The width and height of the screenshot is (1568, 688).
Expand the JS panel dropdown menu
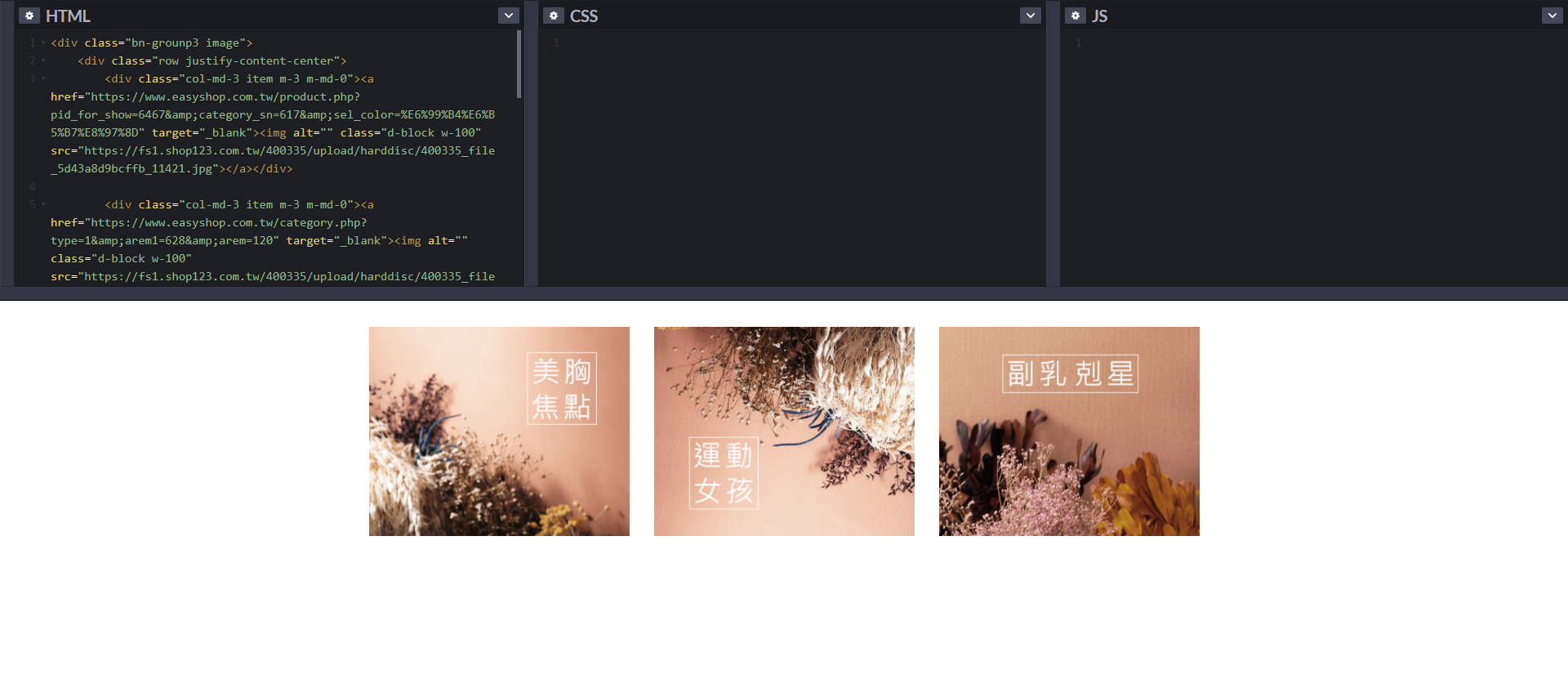pyautogui.click(x=1552, y=16)
